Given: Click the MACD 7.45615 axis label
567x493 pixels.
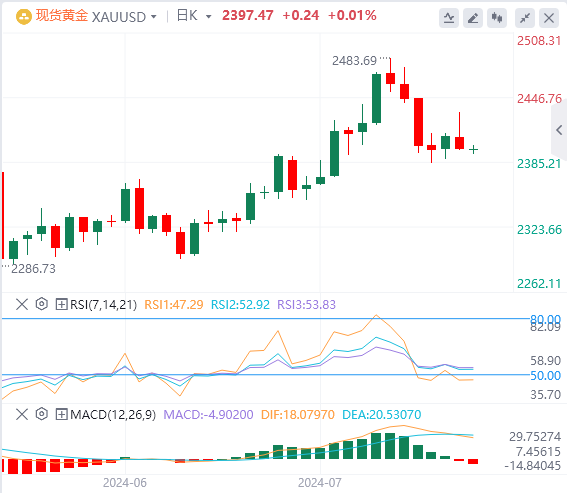Looking at the screenshot, I should [x=538, y=451].
